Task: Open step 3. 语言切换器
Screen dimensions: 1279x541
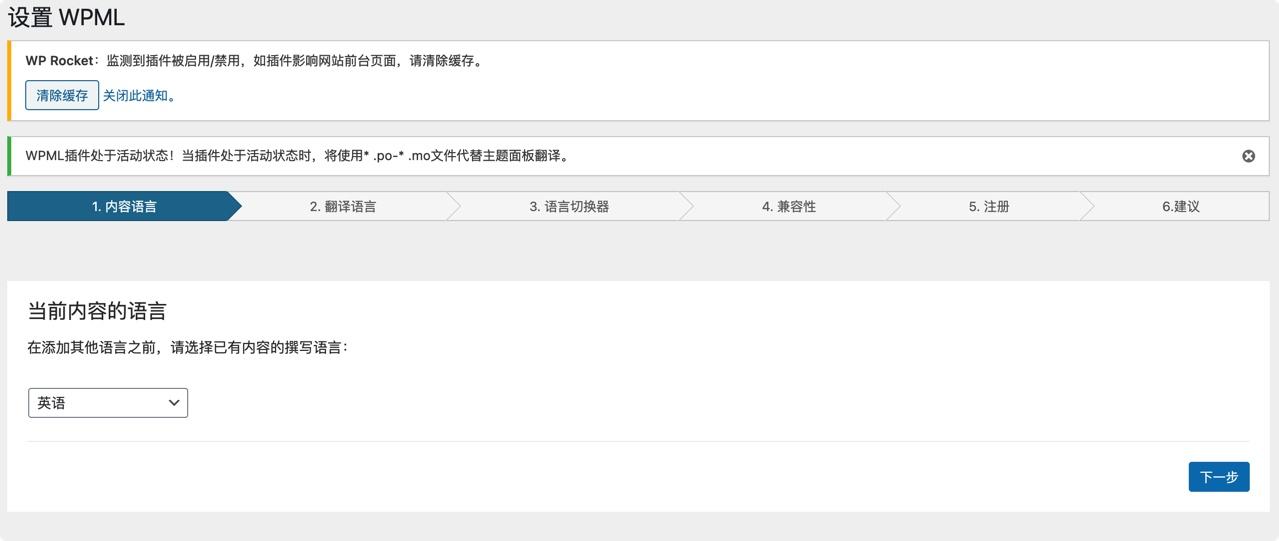Action: click(x=569, y=206)
